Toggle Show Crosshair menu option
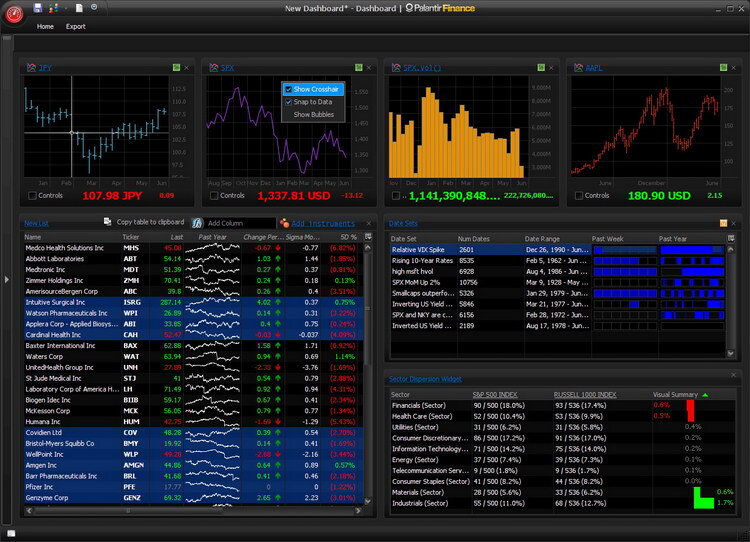This screenshot has height=542, width=750. point(313,89)
